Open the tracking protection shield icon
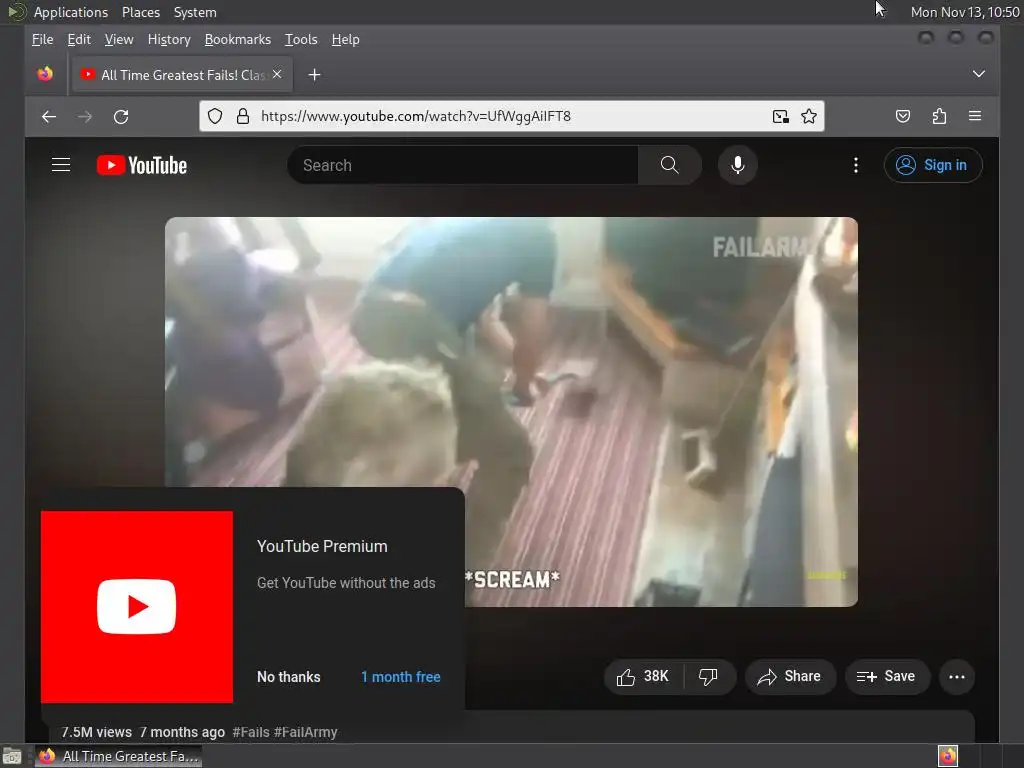Screen dimensions: 1024x768 point(215,116)
